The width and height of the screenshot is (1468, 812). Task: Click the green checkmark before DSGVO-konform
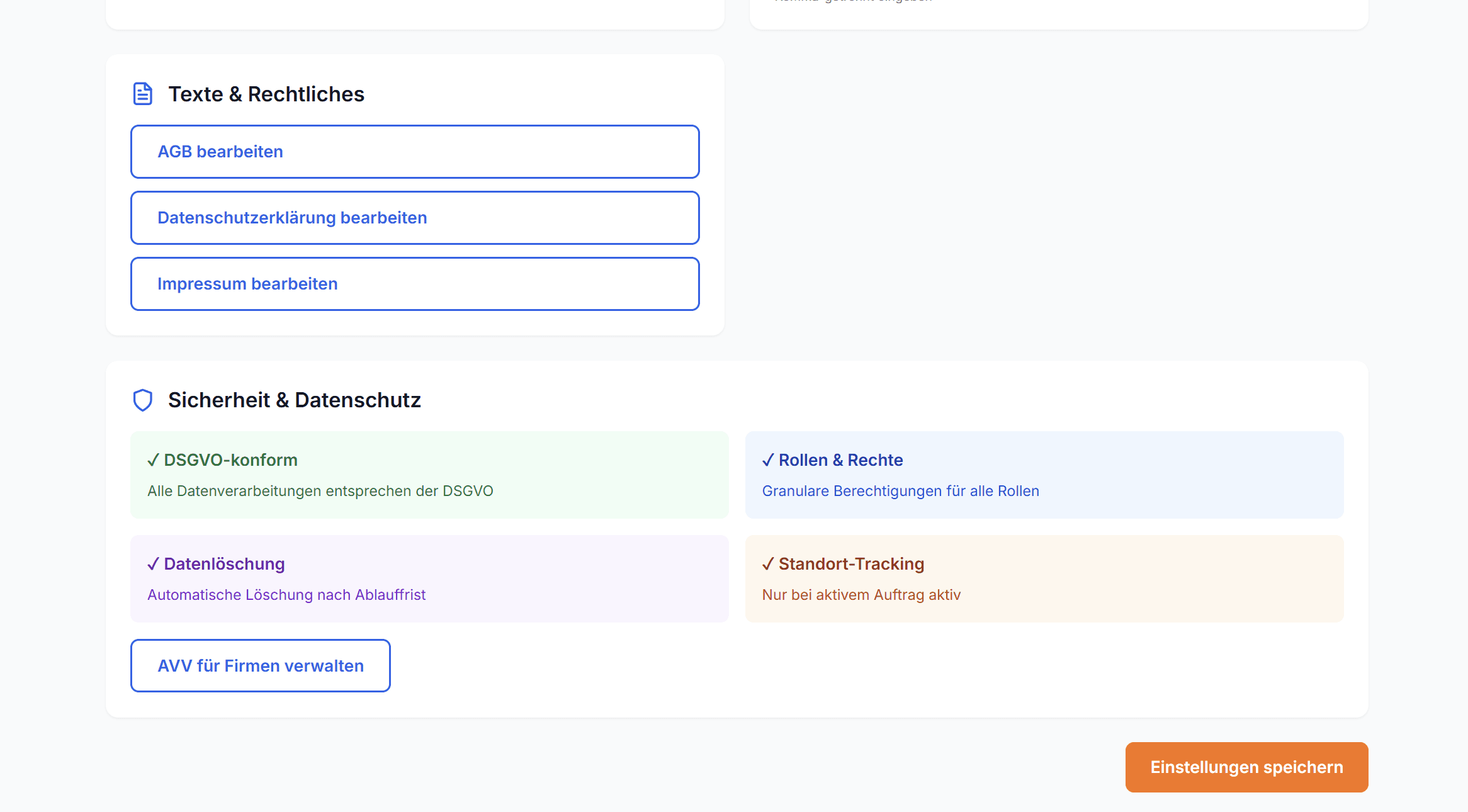[153, 460]
